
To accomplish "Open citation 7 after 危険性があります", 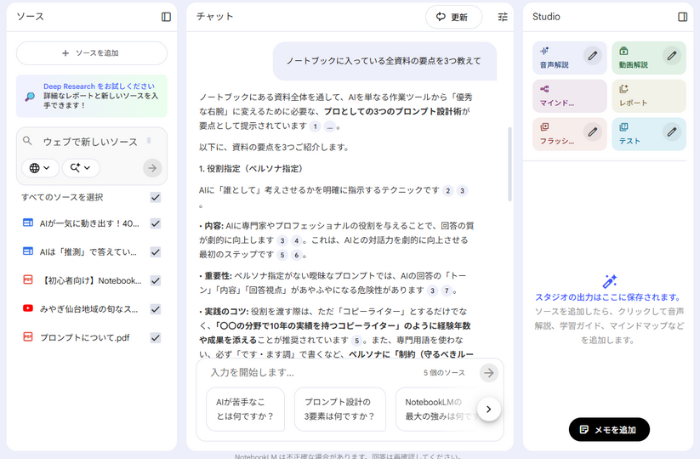I will click(x=446, y=291).
